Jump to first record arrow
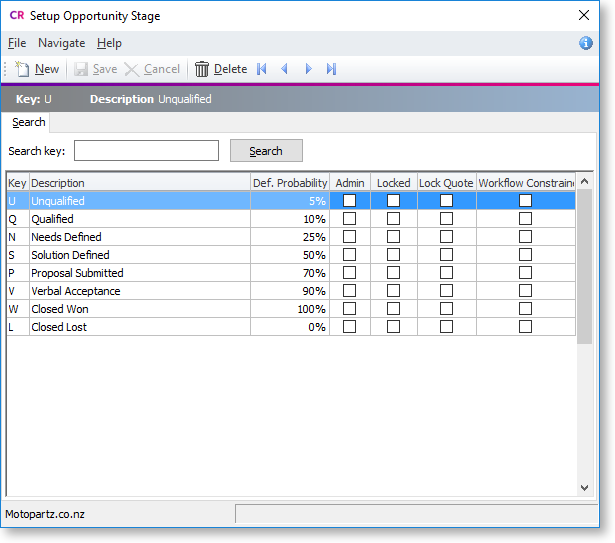 click(x=262, y=69)
